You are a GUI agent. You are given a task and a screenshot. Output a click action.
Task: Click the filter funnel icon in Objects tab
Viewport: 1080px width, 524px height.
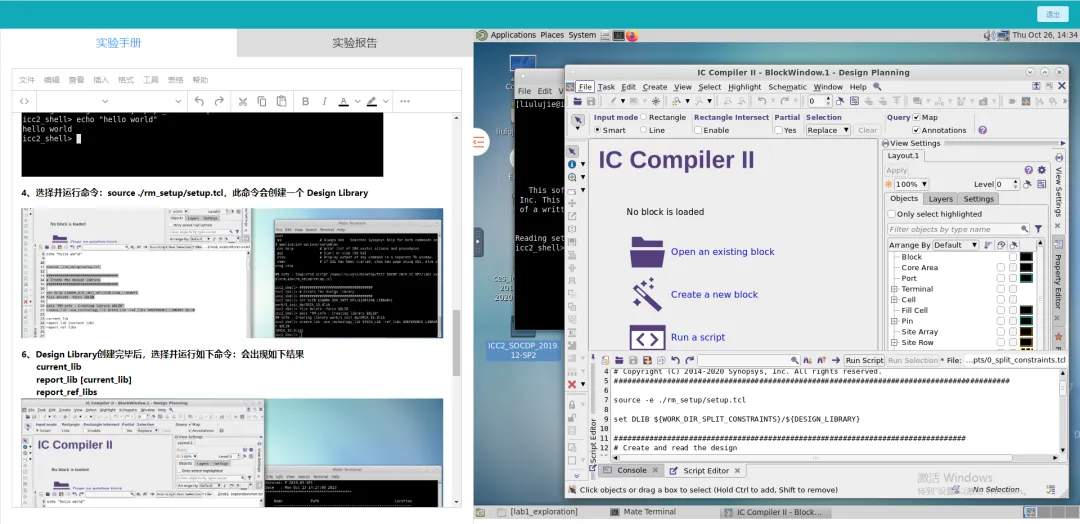tap(1038, 229)
